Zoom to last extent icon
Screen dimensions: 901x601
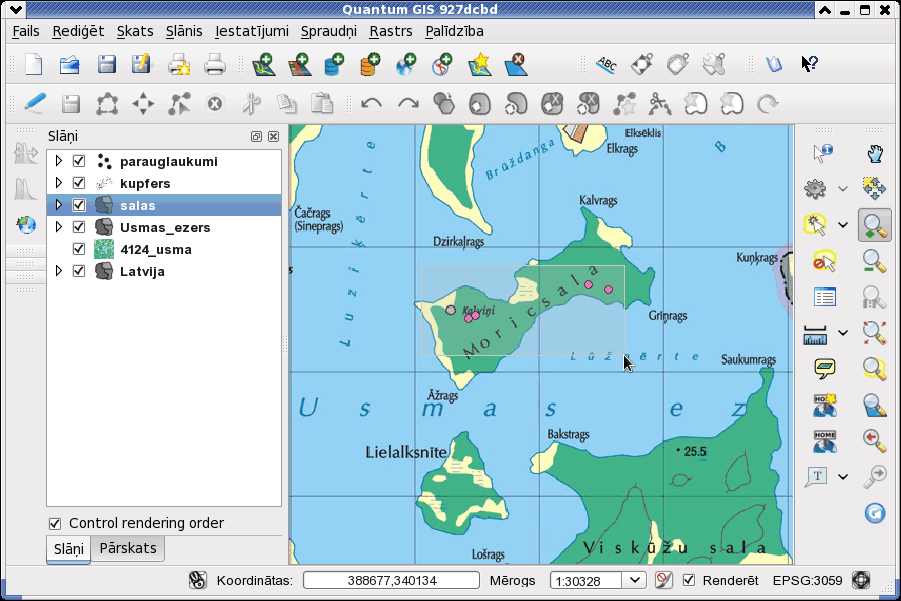[x=874, y=441]
